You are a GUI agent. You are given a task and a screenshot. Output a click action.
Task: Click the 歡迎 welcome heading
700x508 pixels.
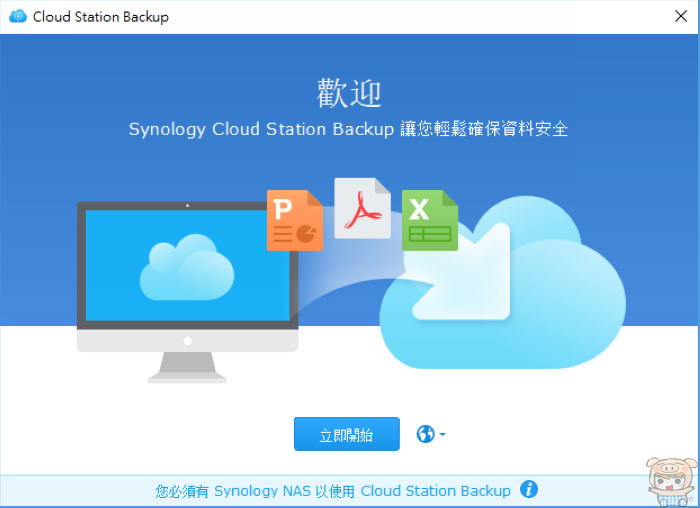[x=349, y=93]
